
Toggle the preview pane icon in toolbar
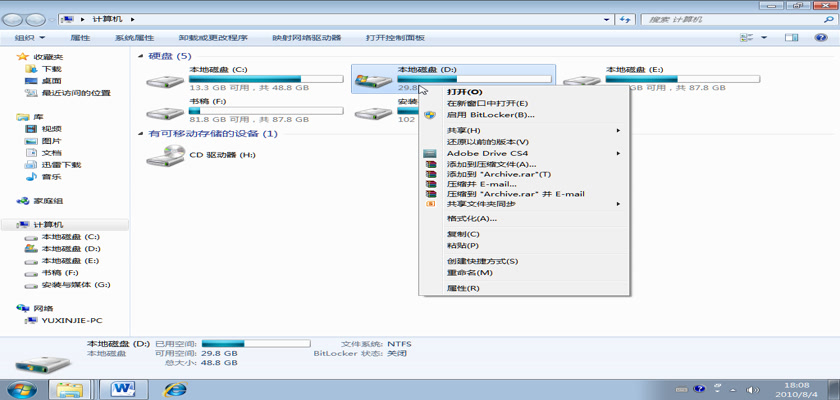pos(791,37)
